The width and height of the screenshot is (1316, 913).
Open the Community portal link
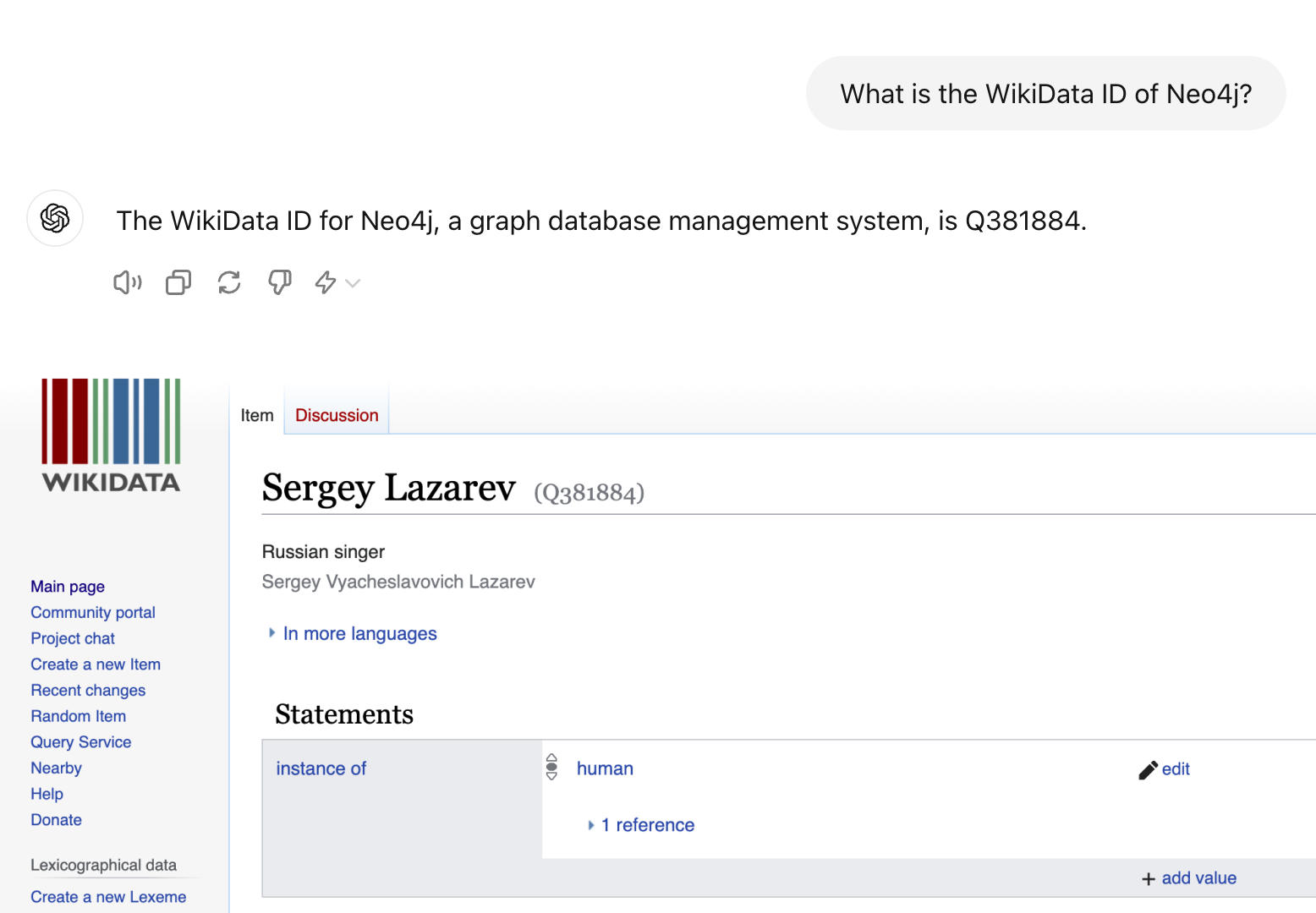[93, 613]
